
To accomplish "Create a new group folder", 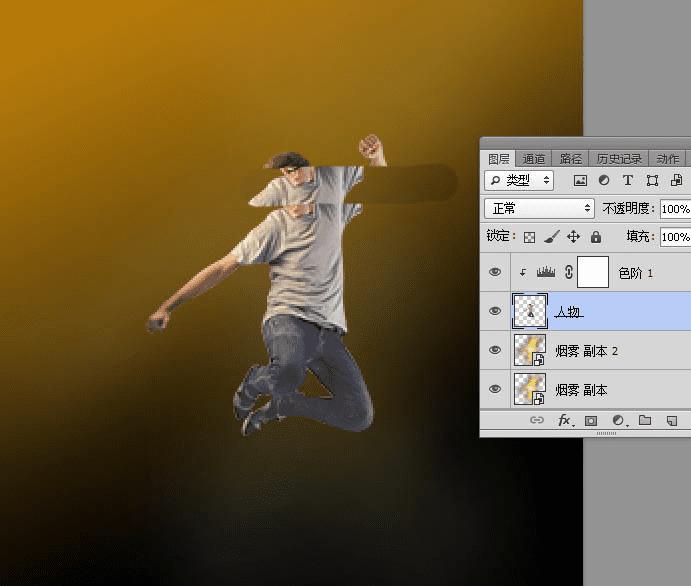I will pyautogui.click(x=645, y=421).
